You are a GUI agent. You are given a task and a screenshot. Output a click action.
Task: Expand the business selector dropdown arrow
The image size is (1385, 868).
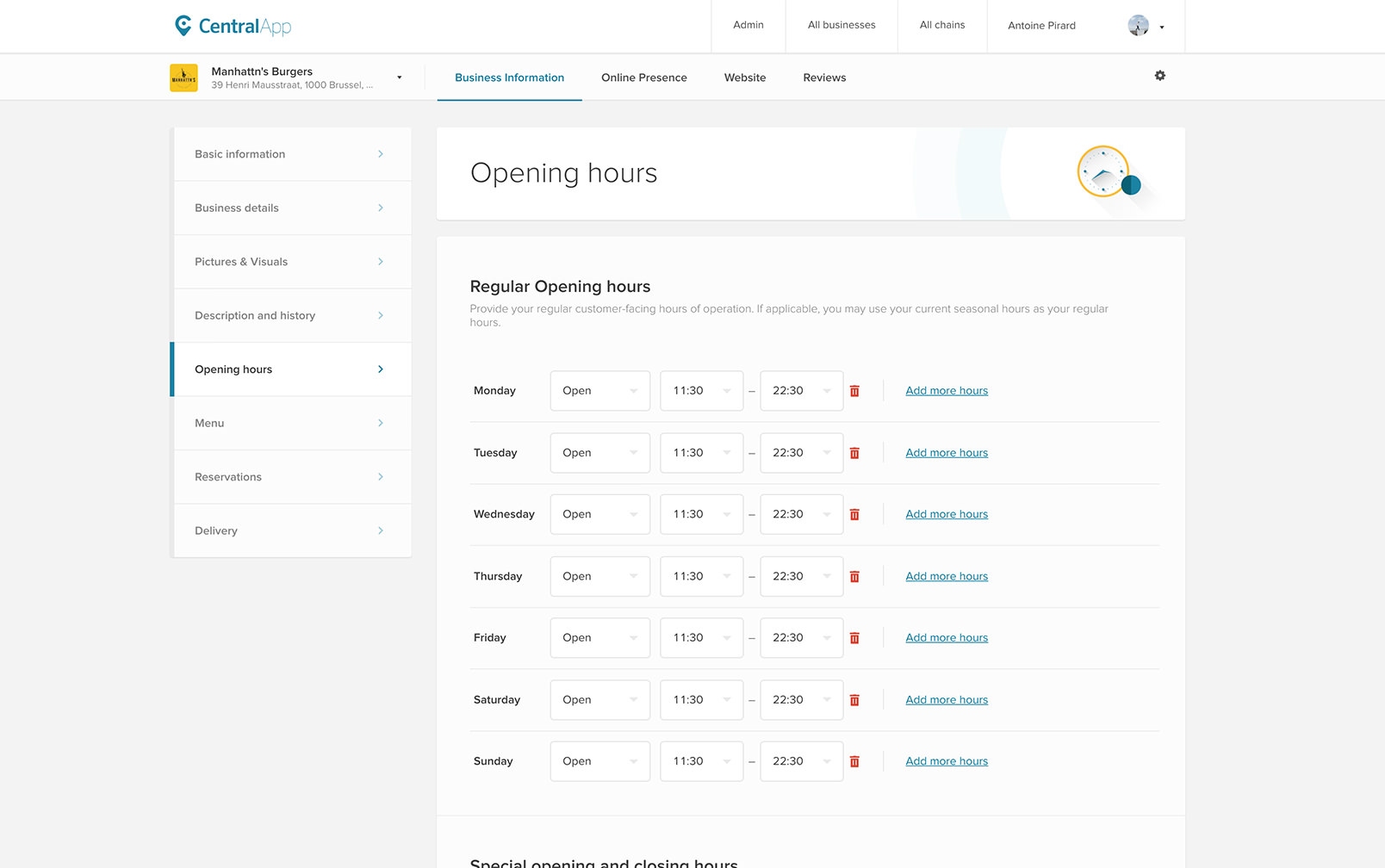(399, 77)
